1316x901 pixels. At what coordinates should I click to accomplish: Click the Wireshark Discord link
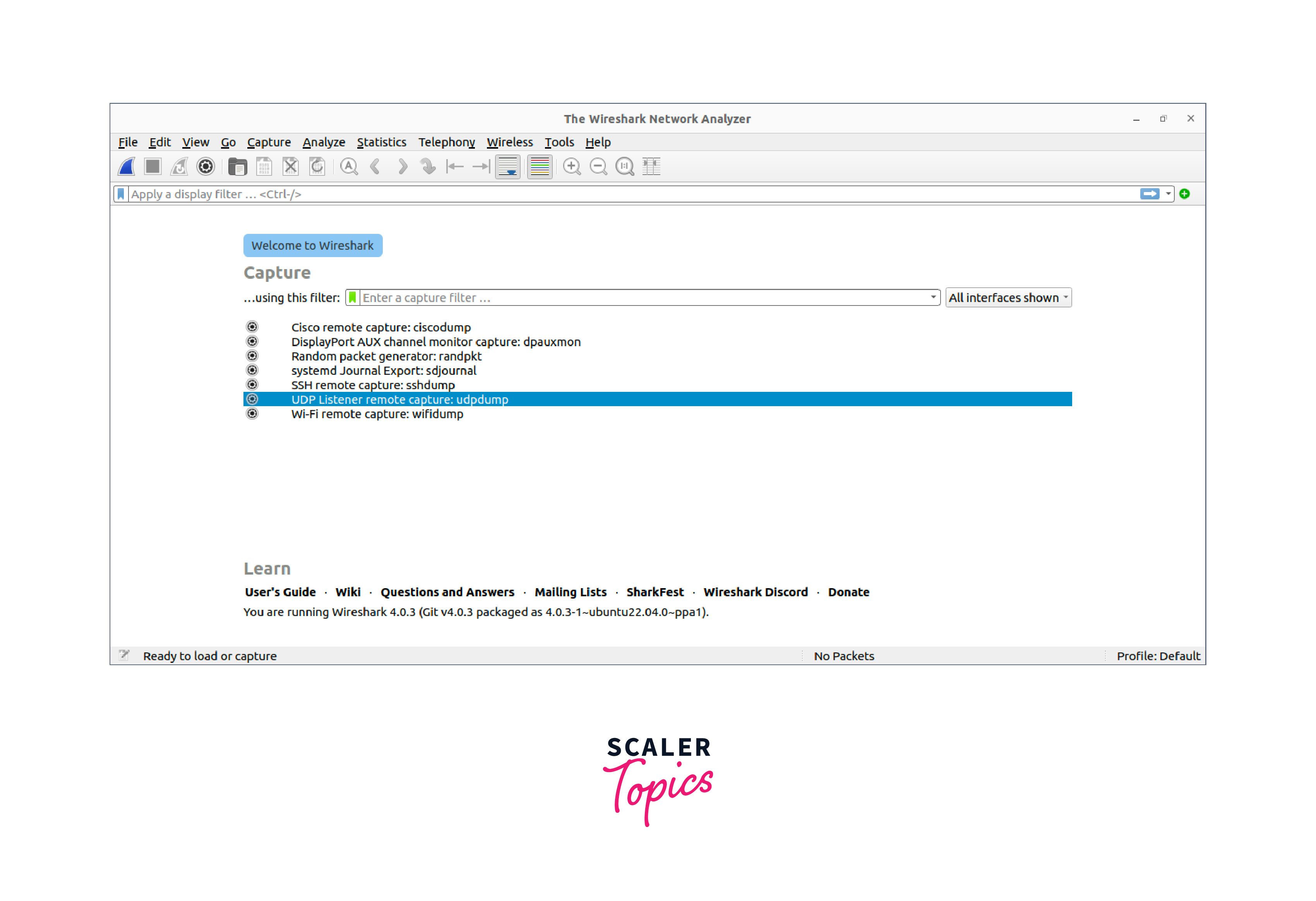pyautogui.click(x=756, y=592)
